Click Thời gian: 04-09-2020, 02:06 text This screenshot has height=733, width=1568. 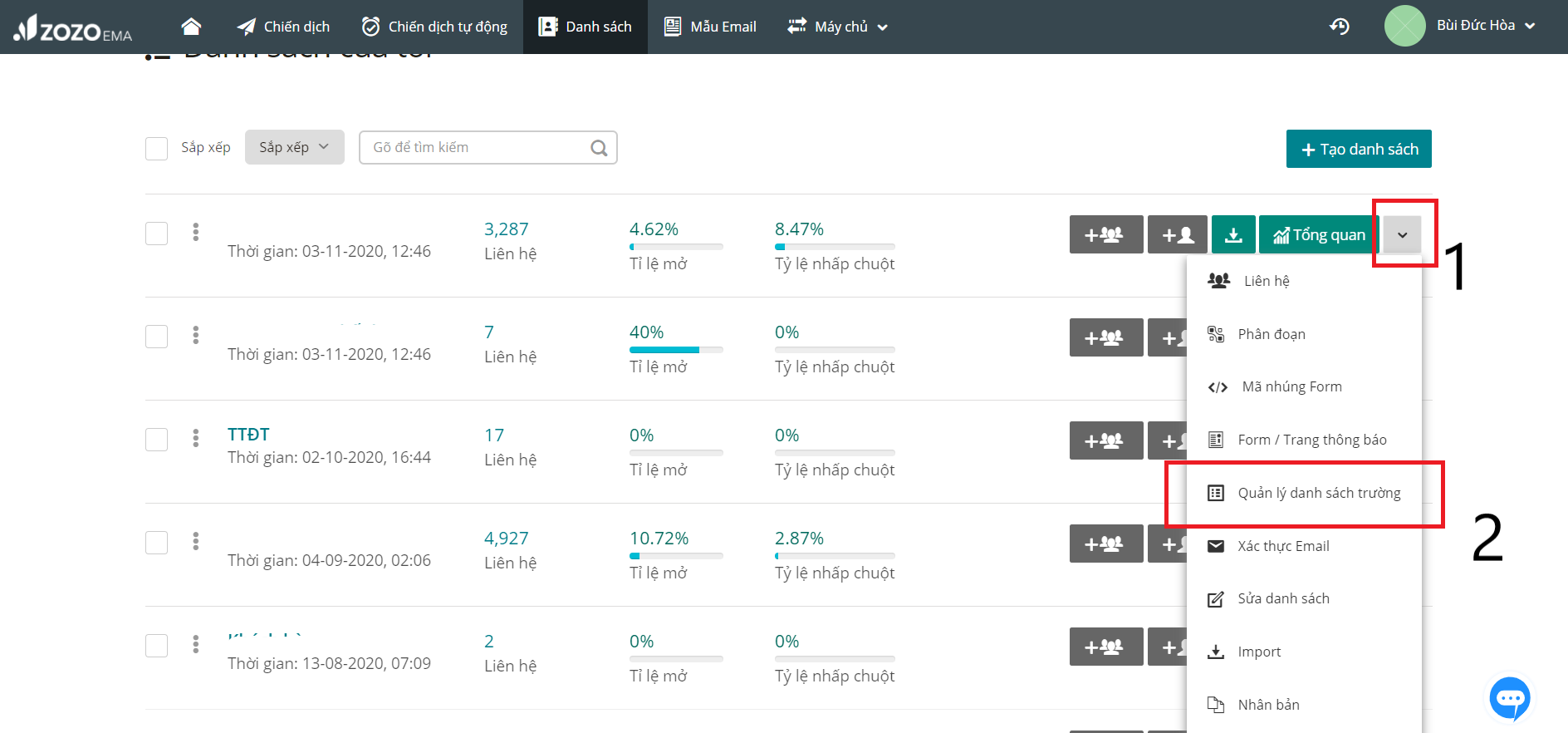(329, 560)
